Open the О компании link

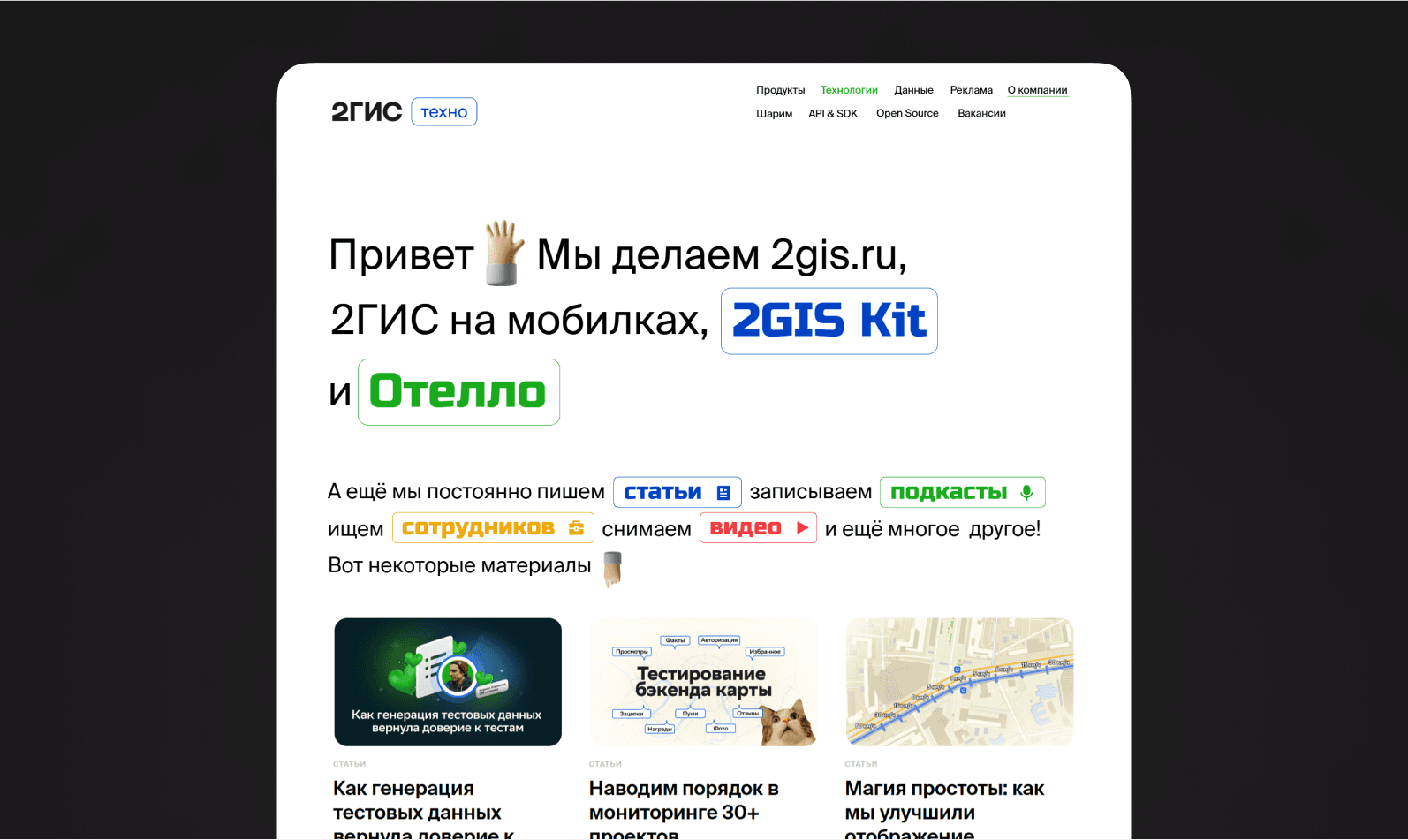(x=1037, y=90)
